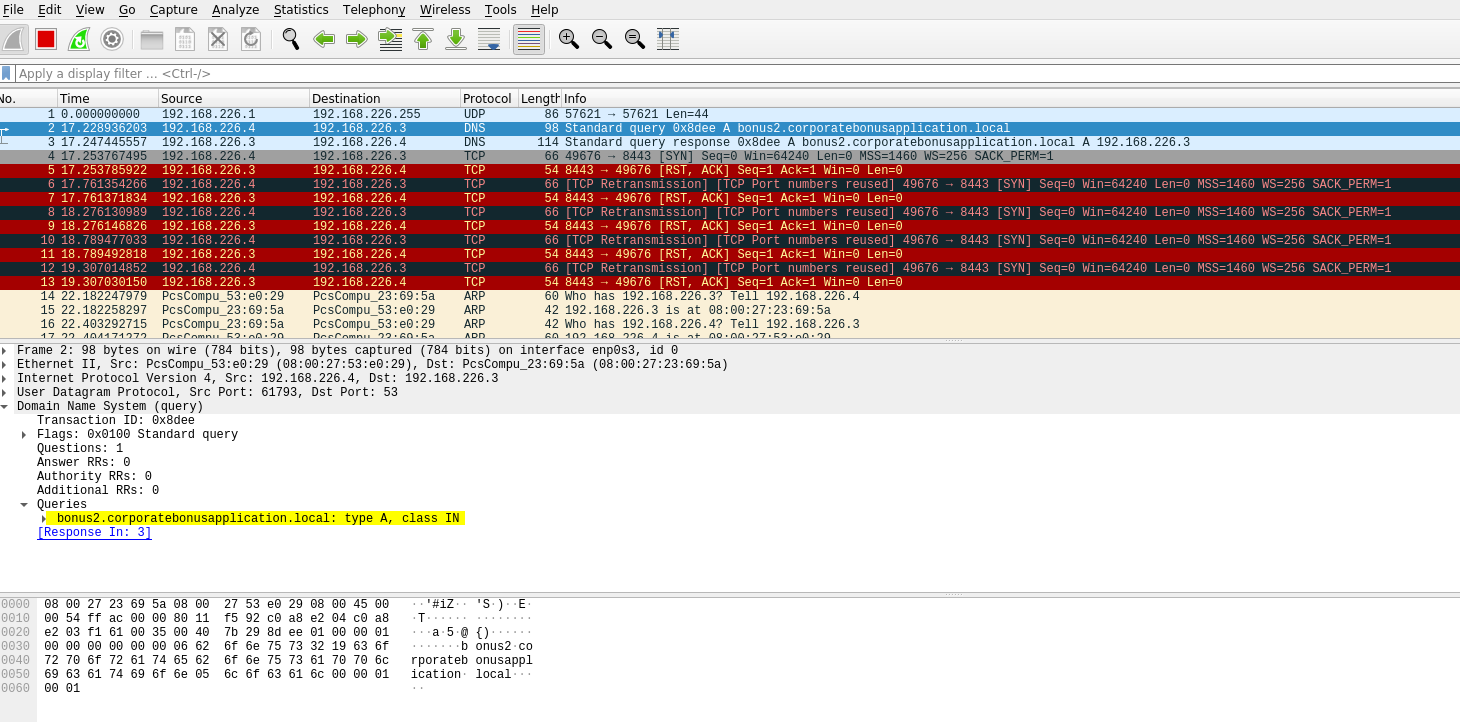Restart the current capture
Screen dimensions: 1460x722
pos(79,39)
